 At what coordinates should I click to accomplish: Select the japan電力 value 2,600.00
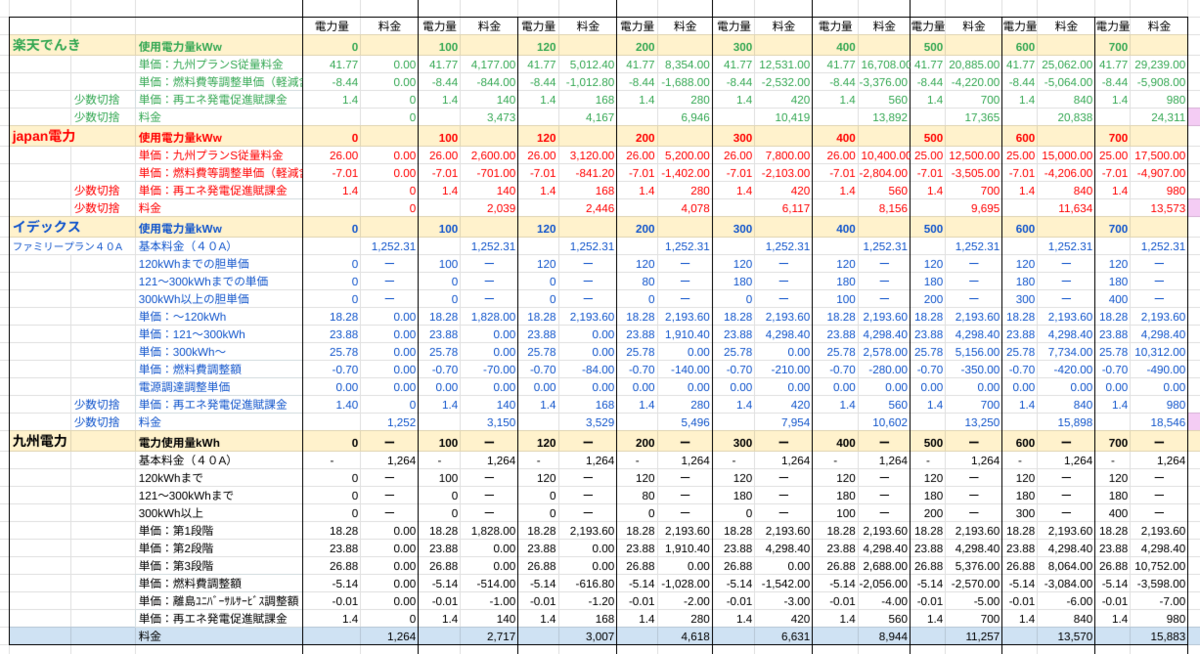492,156
